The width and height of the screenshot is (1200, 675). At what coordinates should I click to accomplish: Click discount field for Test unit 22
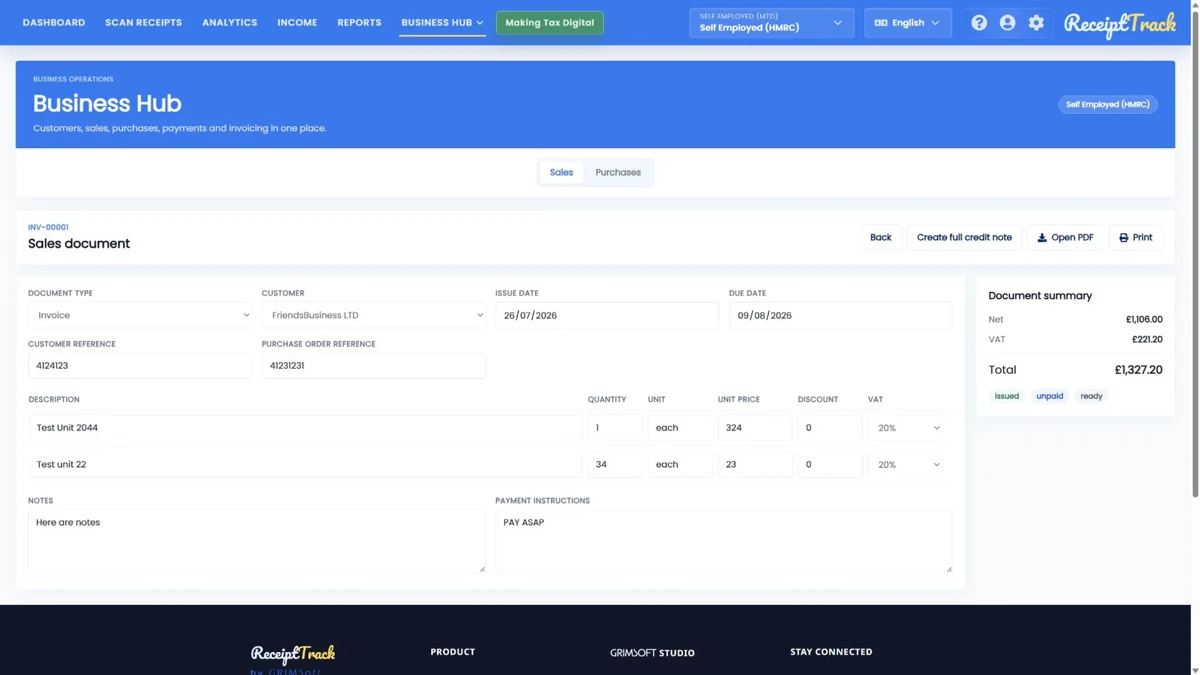[830, 464]
